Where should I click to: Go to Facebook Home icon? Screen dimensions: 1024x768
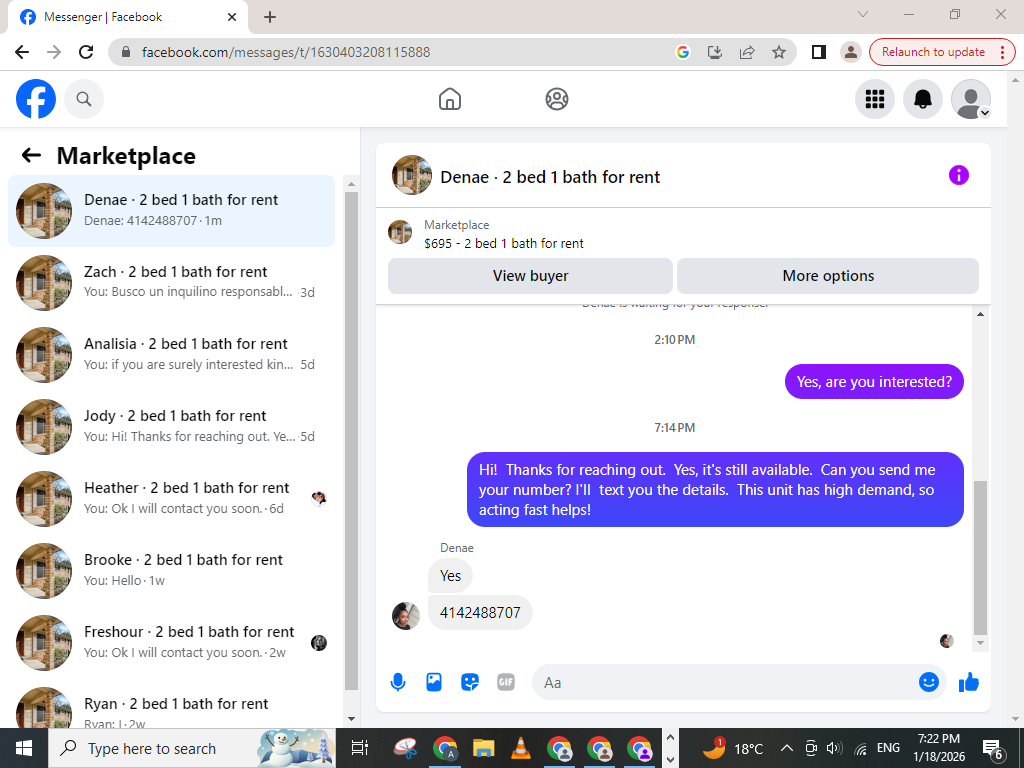click(x=450, y=99)
